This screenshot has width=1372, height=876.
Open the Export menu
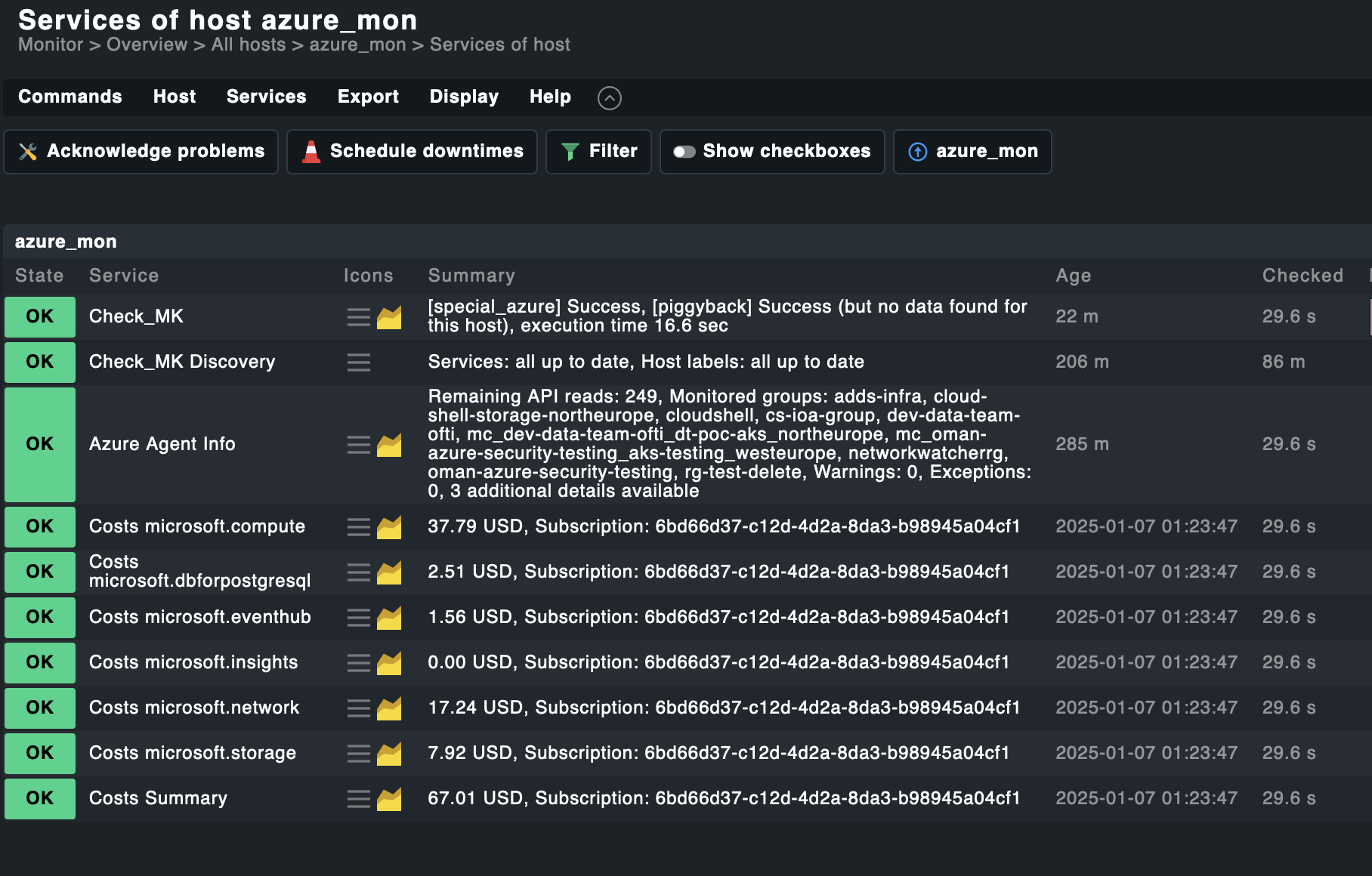click(x=368, y=97)
